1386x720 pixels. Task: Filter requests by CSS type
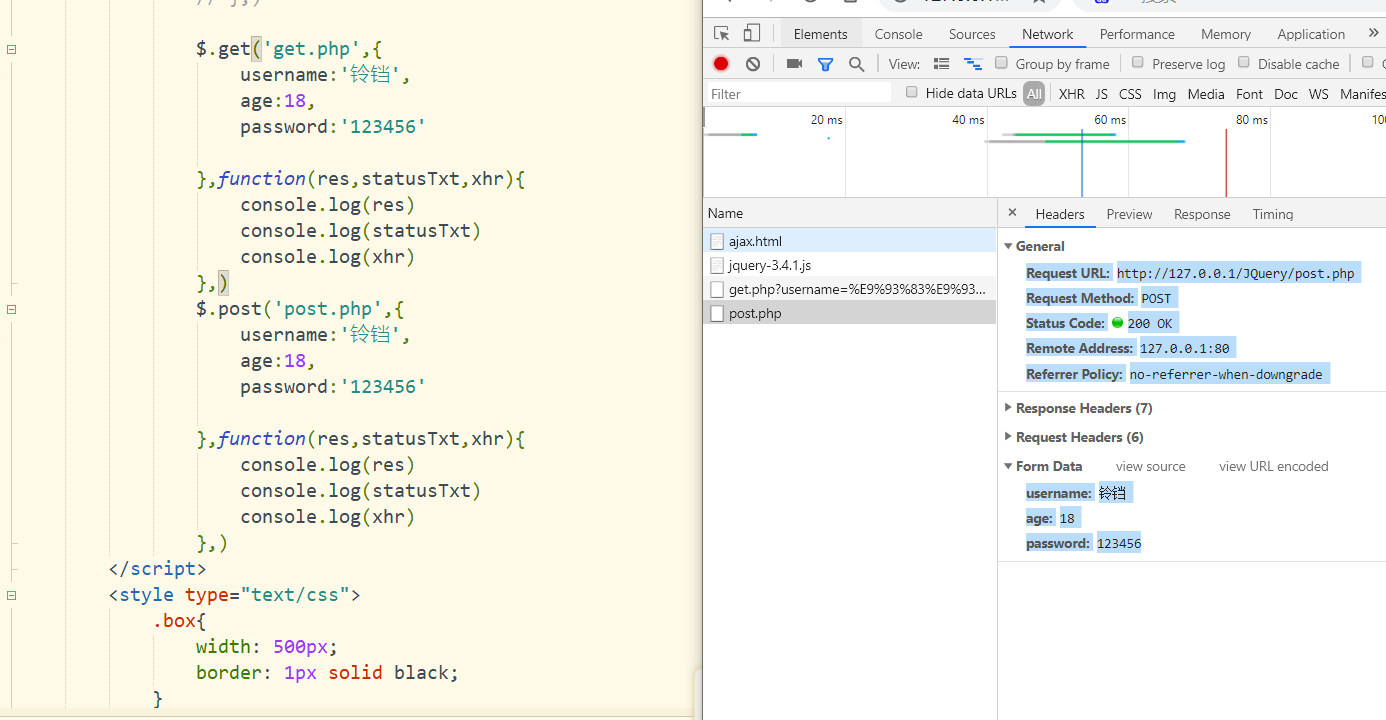click(1130, 94)
